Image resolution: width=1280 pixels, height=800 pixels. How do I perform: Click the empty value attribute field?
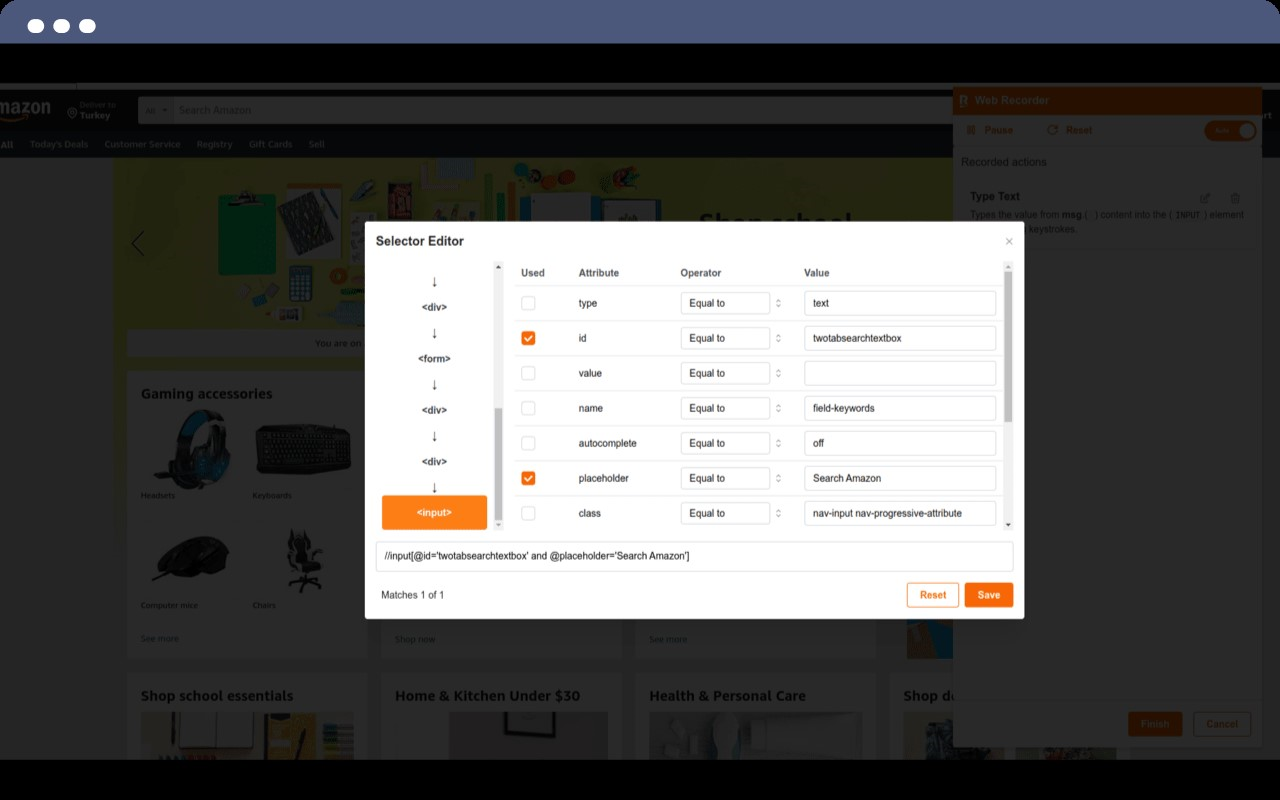(x=900, y=373)
